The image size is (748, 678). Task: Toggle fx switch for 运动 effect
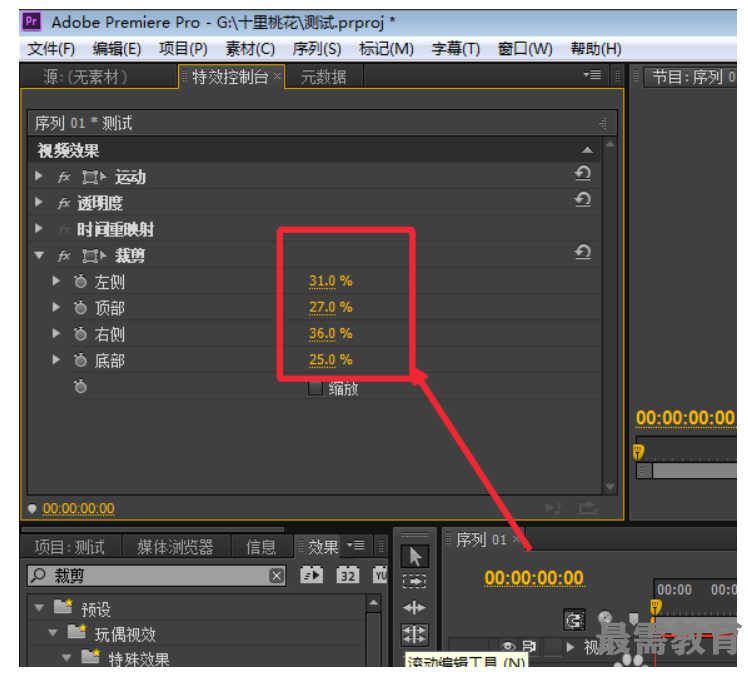pos(64,177)
